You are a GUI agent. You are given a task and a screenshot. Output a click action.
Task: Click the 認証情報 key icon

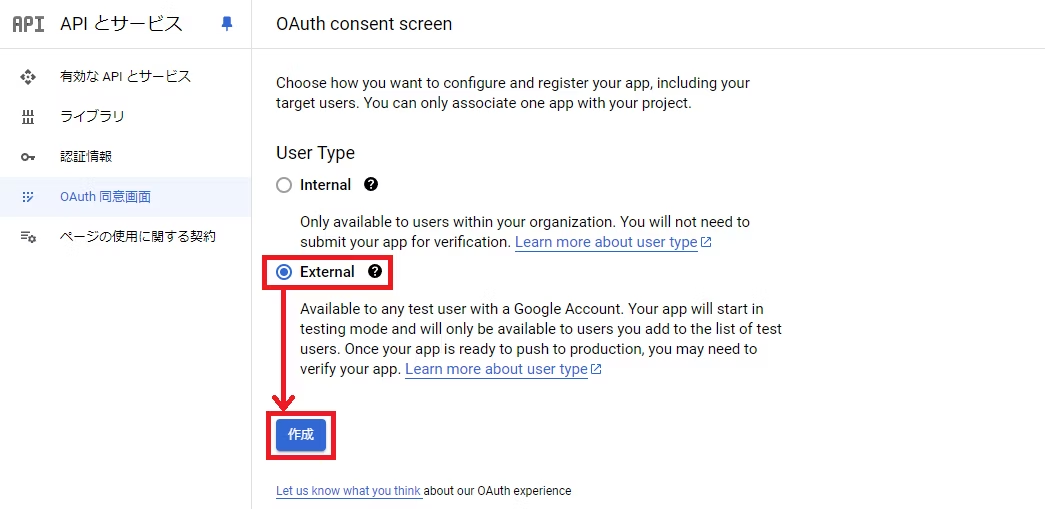click(27, 157)
